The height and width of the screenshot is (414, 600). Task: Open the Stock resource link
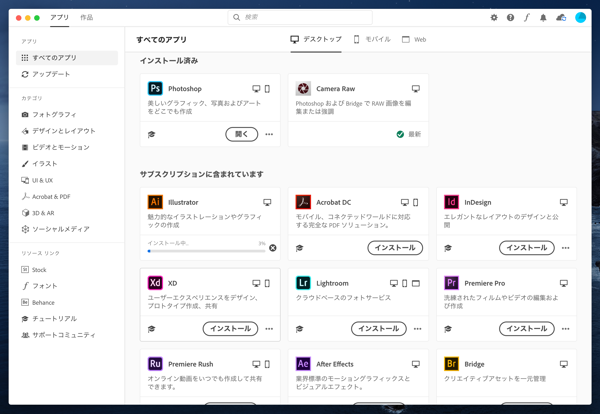[x=34, y=270]
